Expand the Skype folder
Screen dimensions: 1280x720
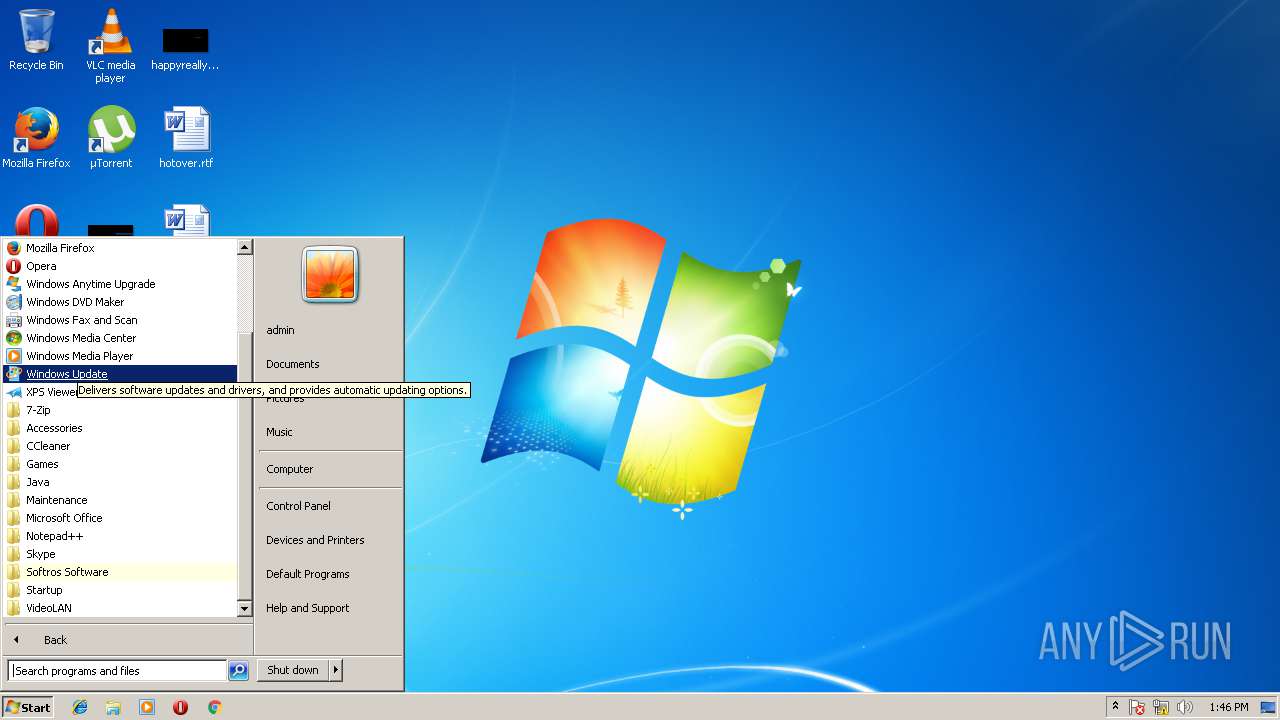point(120,554)
